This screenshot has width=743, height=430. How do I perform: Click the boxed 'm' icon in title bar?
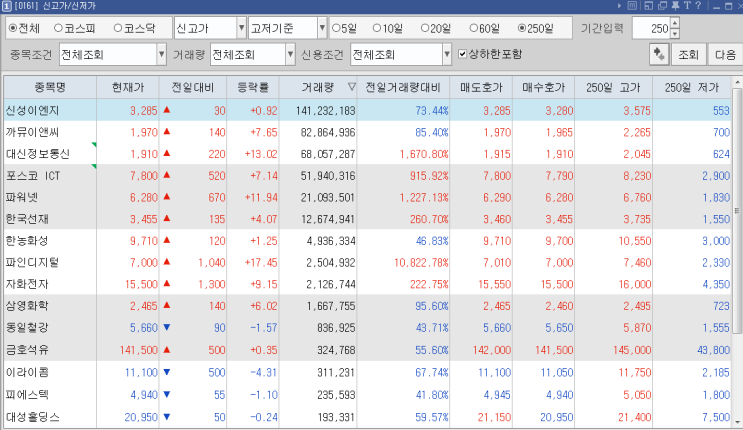click(632, 6)
